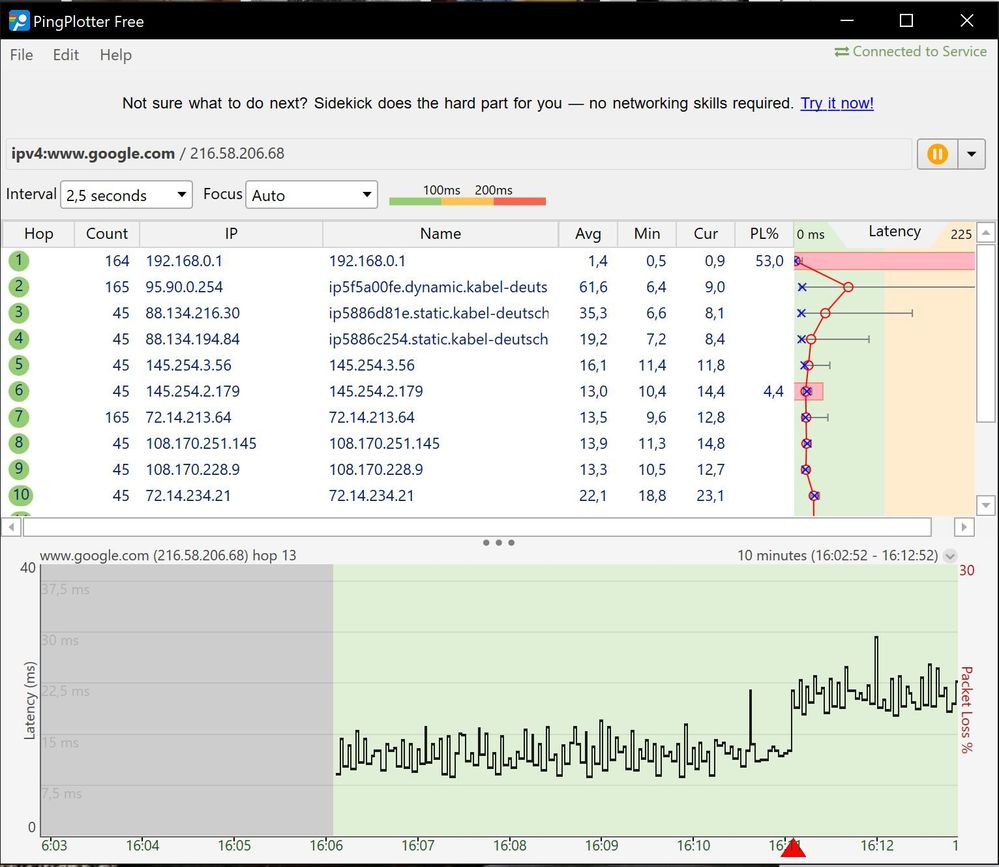Click the hop 10 green circle icon

[x=19, y=495]
